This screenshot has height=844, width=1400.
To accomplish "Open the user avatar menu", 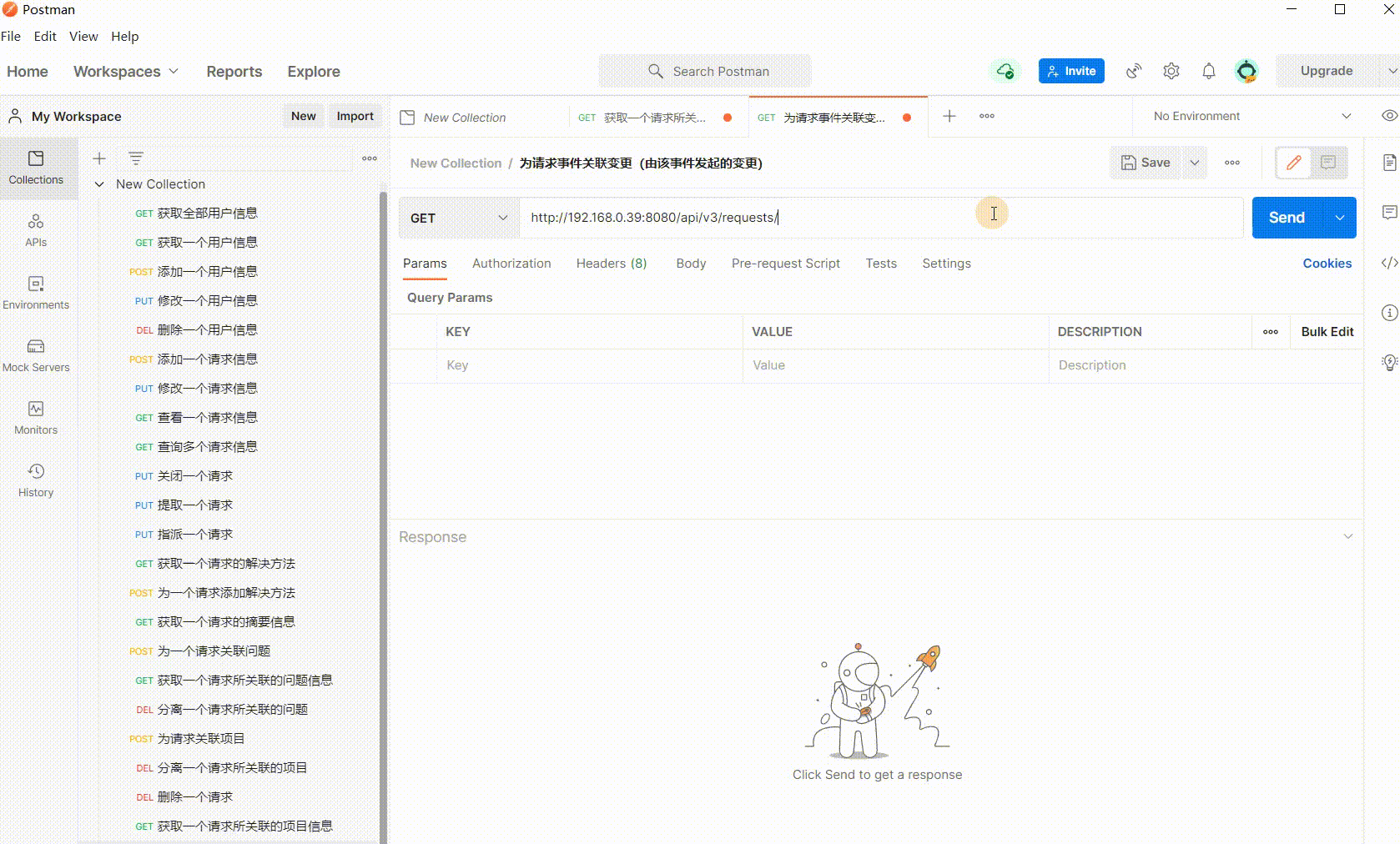I will (1246, 71).
